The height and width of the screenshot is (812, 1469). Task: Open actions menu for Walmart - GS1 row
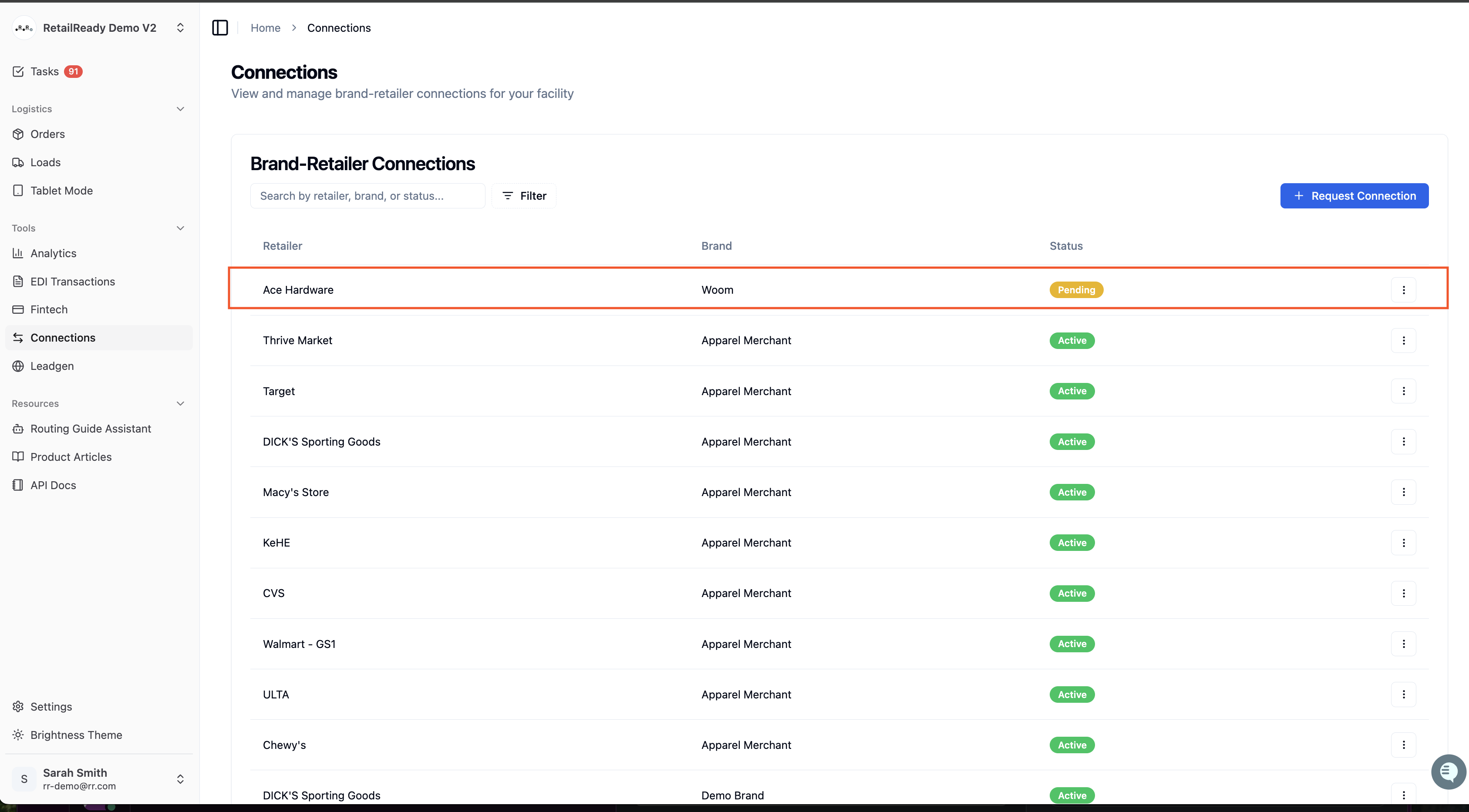tap(1403, 644)
